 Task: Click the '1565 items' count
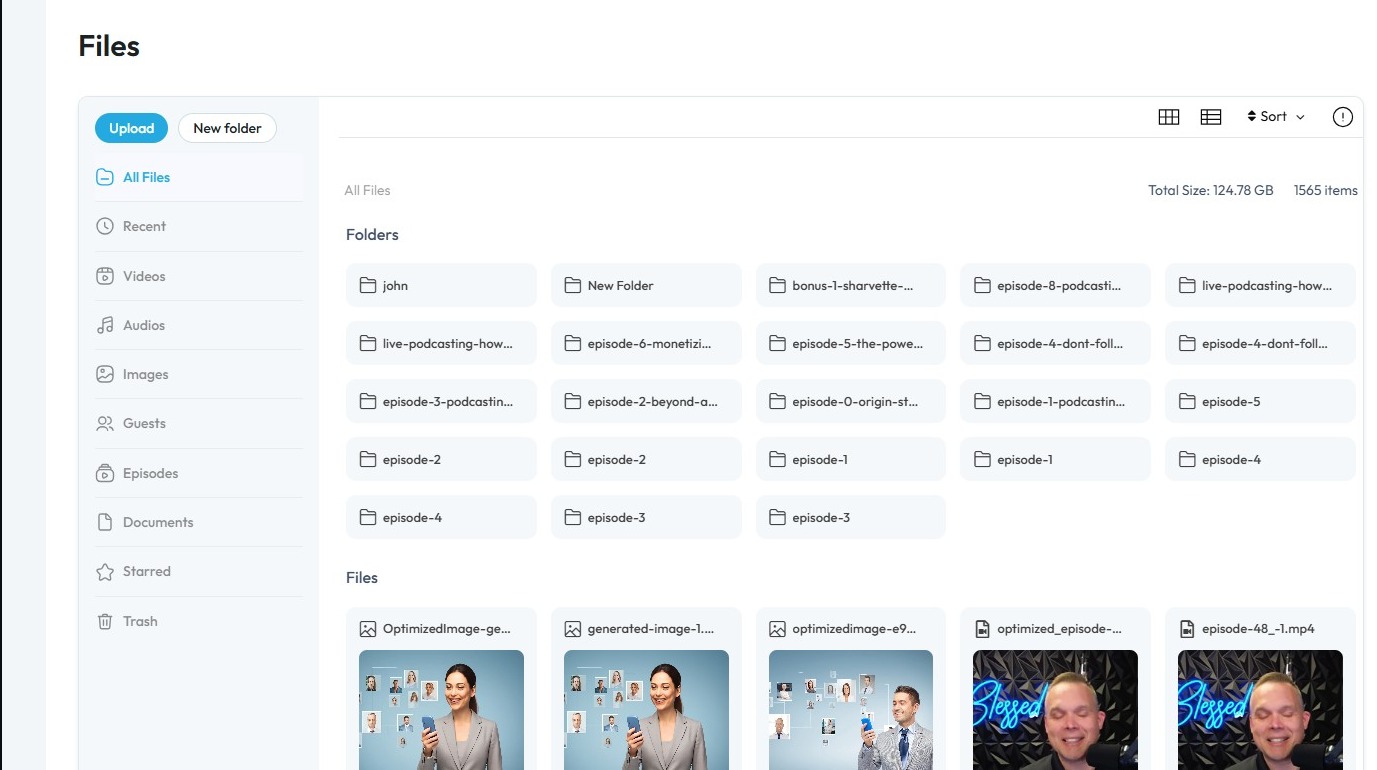(x=1326, y=190)
